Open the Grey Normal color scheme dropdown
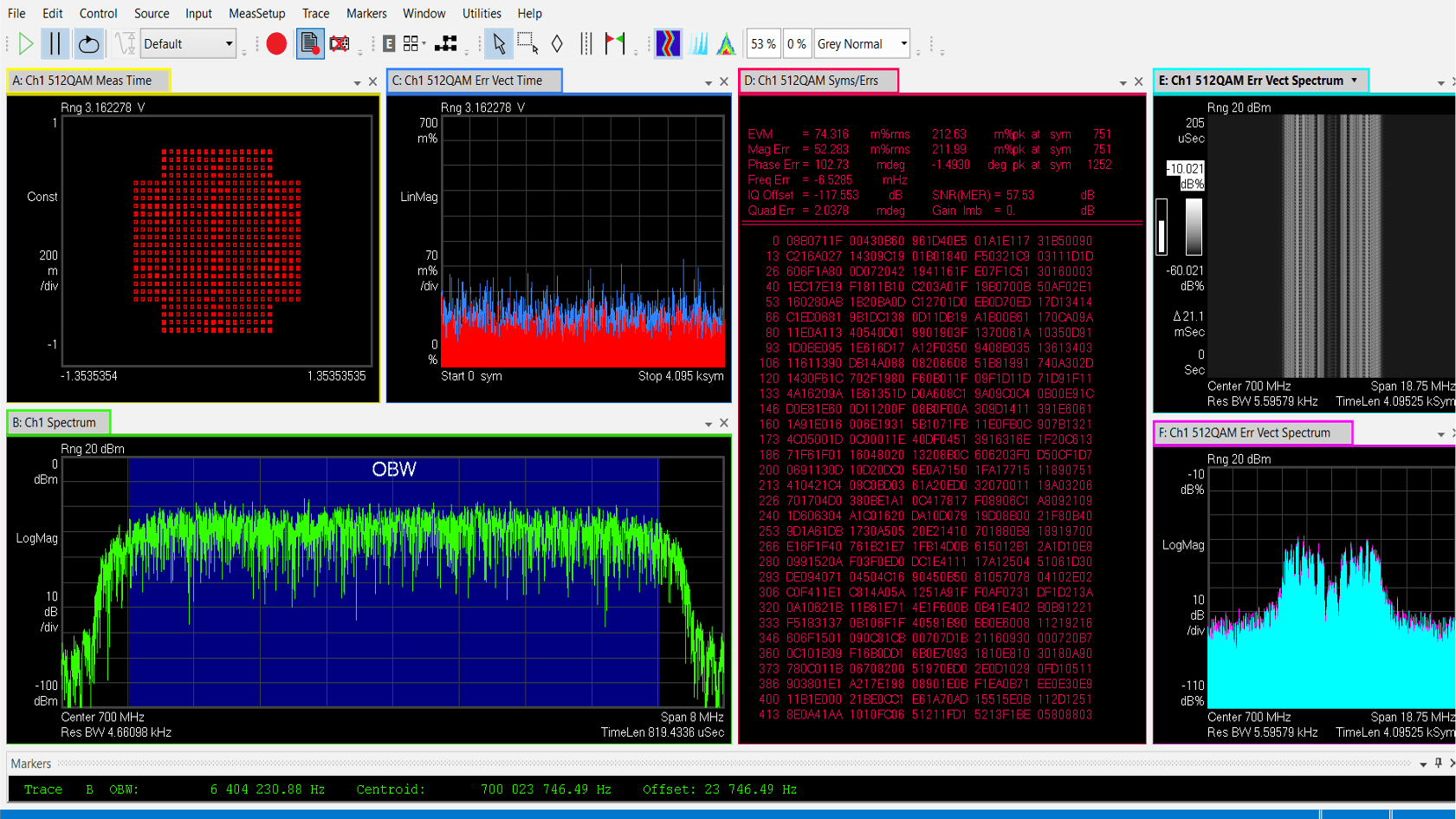Screen dimensions: 1456x819 click(862, 43)
